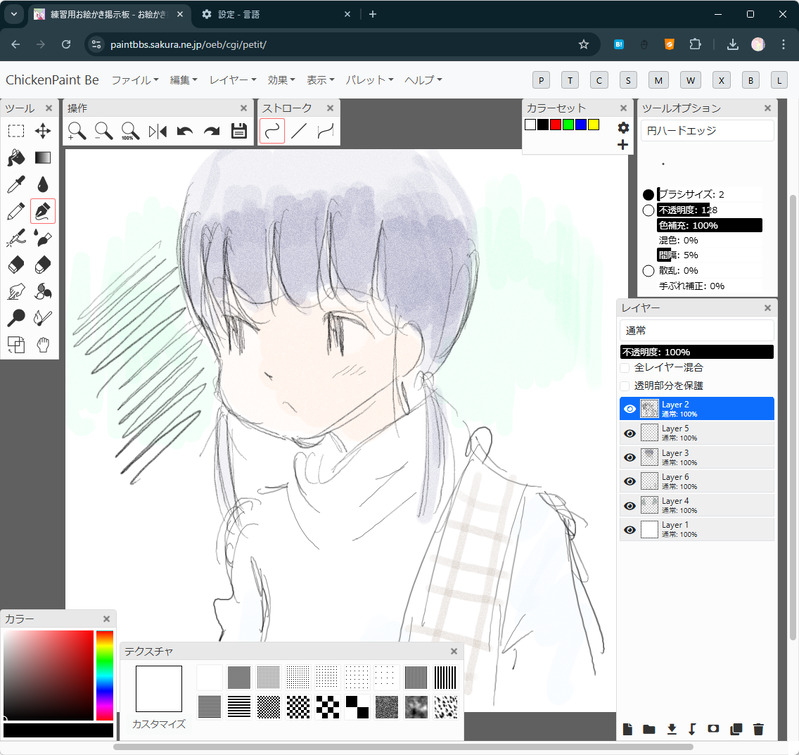Select the smudge finger tool
799x755 pixels.
[x=16, y=291]
